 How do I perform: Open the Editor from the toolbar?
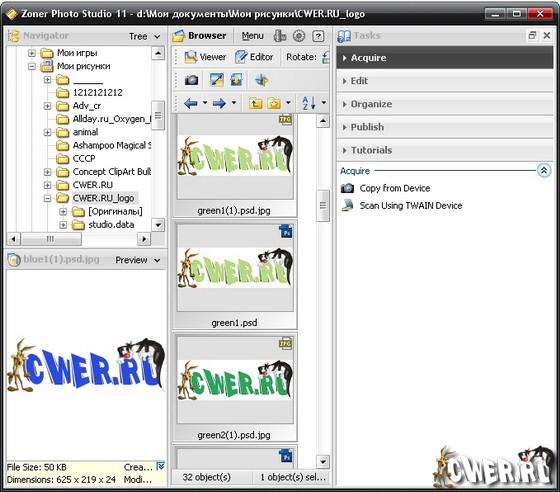pyautogui.click(x=254, y=57)
